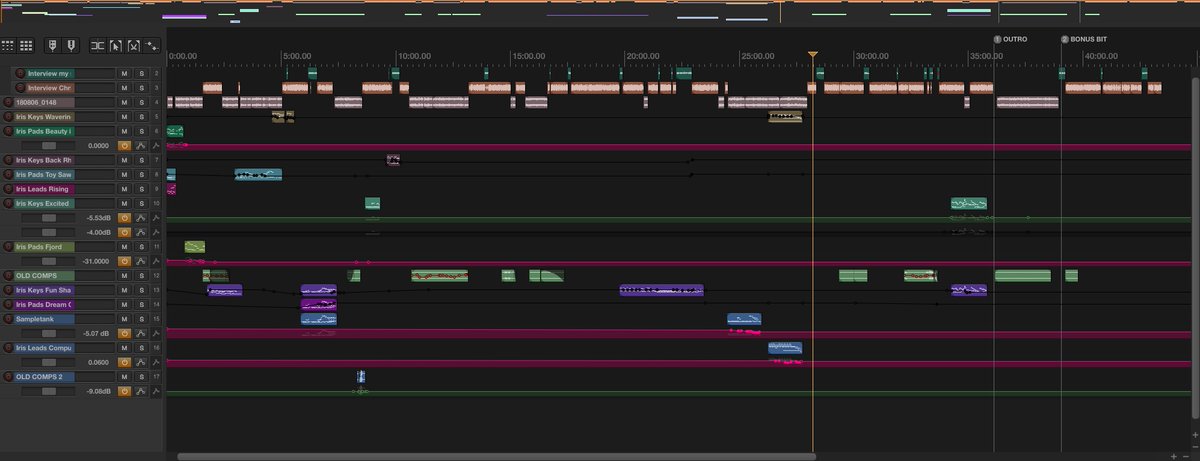Toggle power button on 0.0000 automation lane
1200x461 pixels.
(125, 145)
